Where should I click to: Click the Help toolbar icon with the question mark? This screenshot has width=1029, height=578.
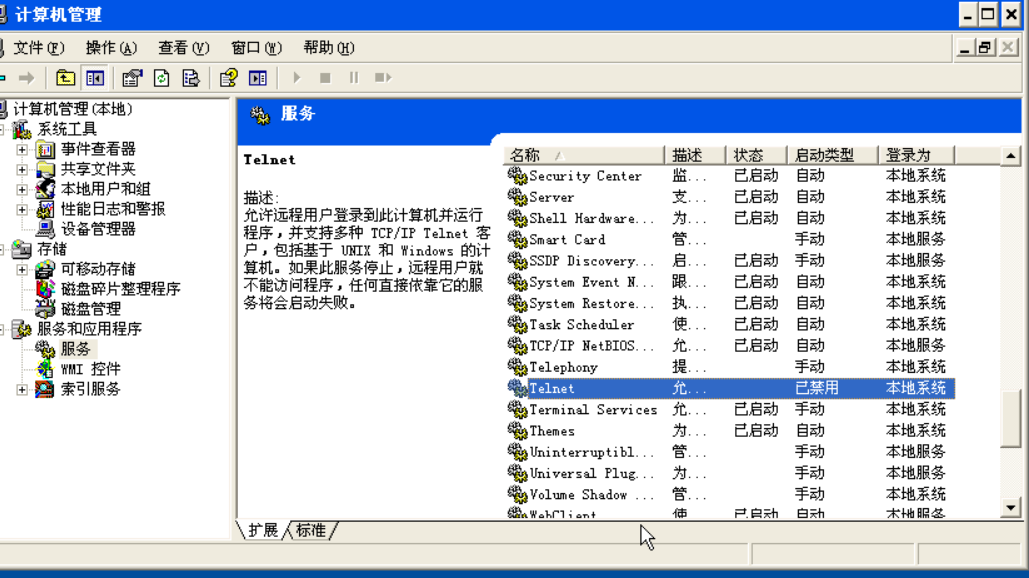(228, 78)
